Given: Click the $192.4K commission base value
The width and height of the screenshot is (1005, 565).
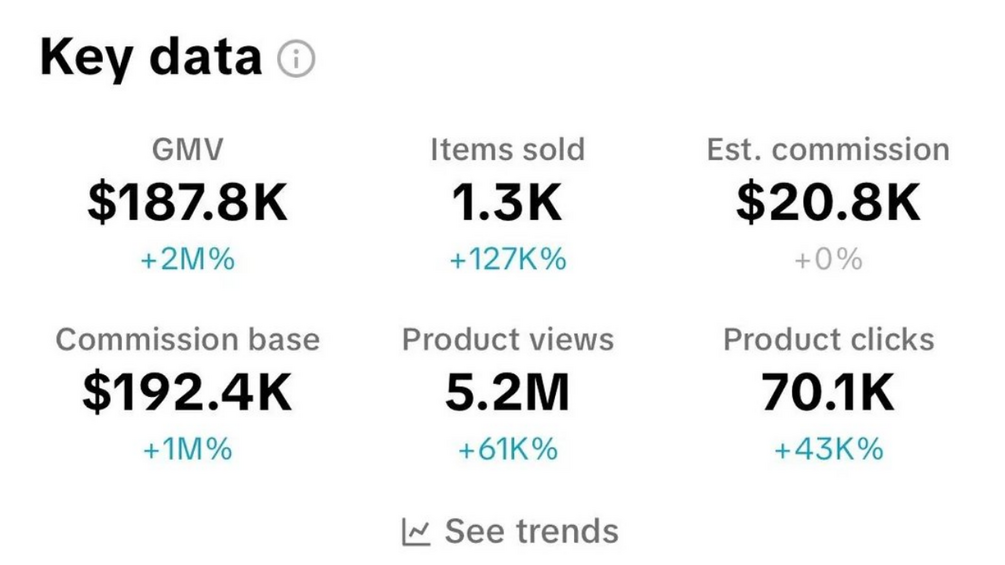Looking at the screenshot, I should [187, 392].
